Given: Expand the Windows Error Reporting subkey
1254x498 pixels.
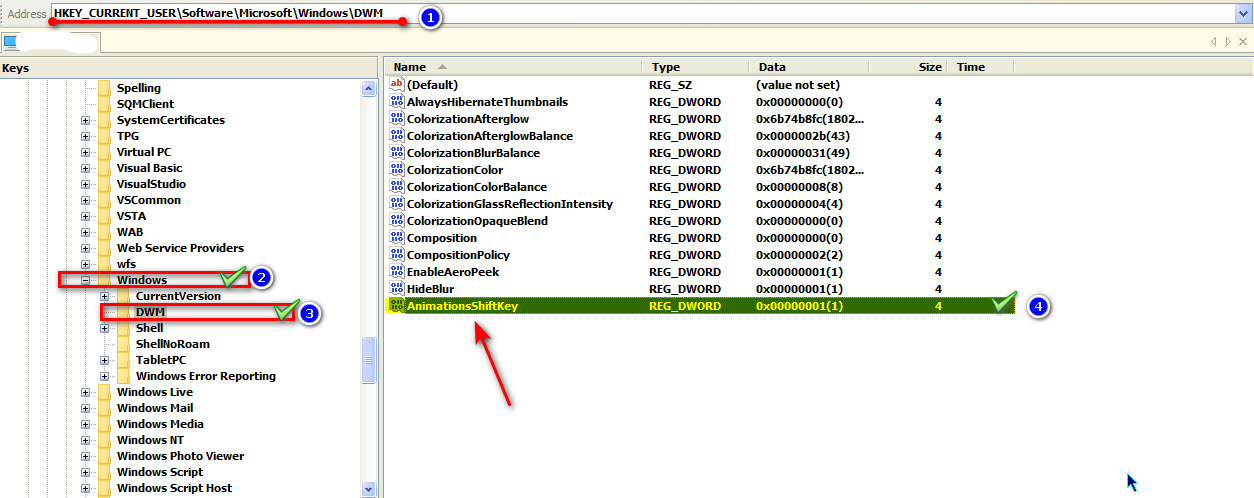Looking at the screenshot, I should click(105, 376).
